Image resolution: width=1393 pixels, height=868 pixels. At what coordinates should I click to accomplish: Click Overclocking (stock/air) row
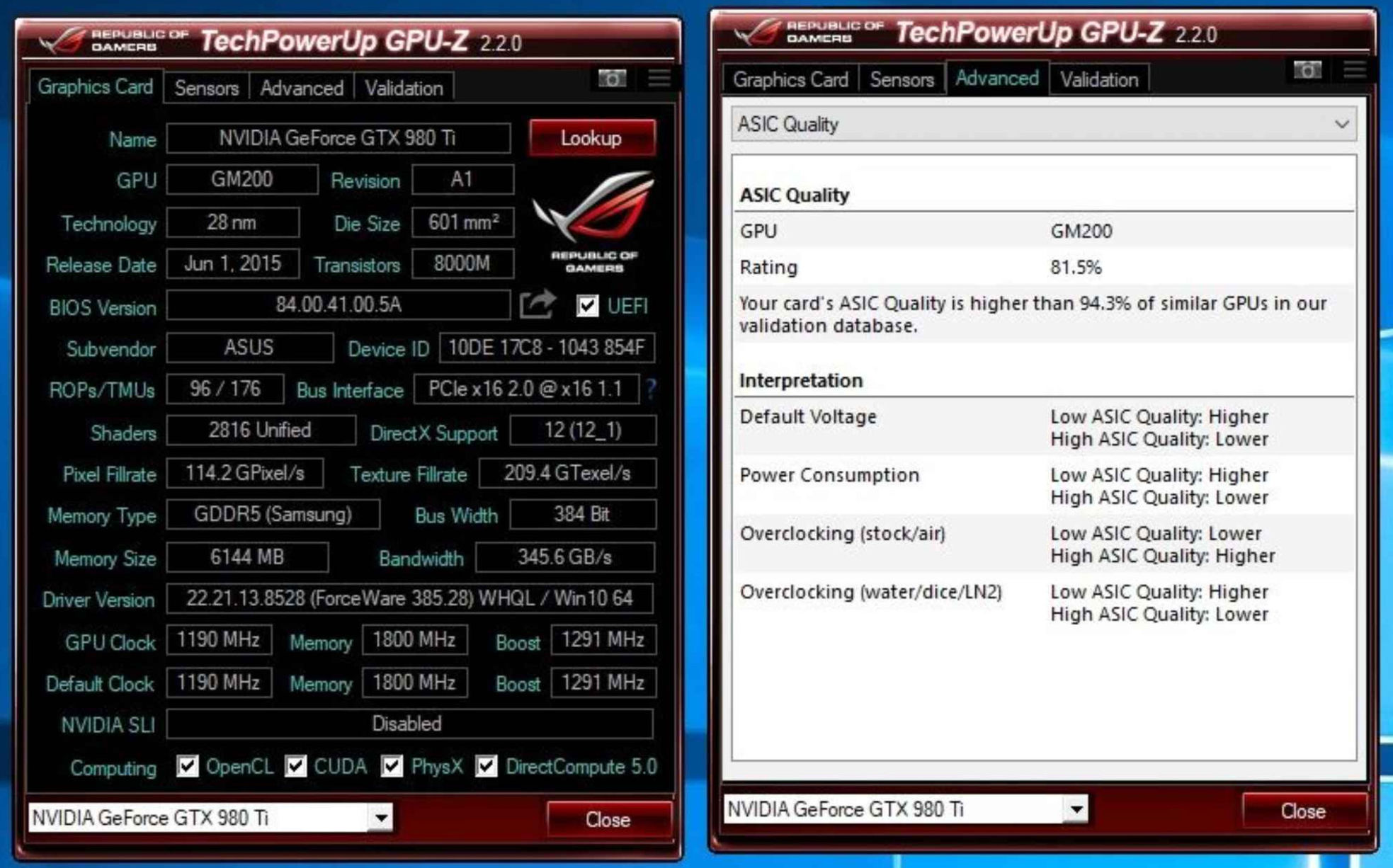click(x=1044, y=544)
